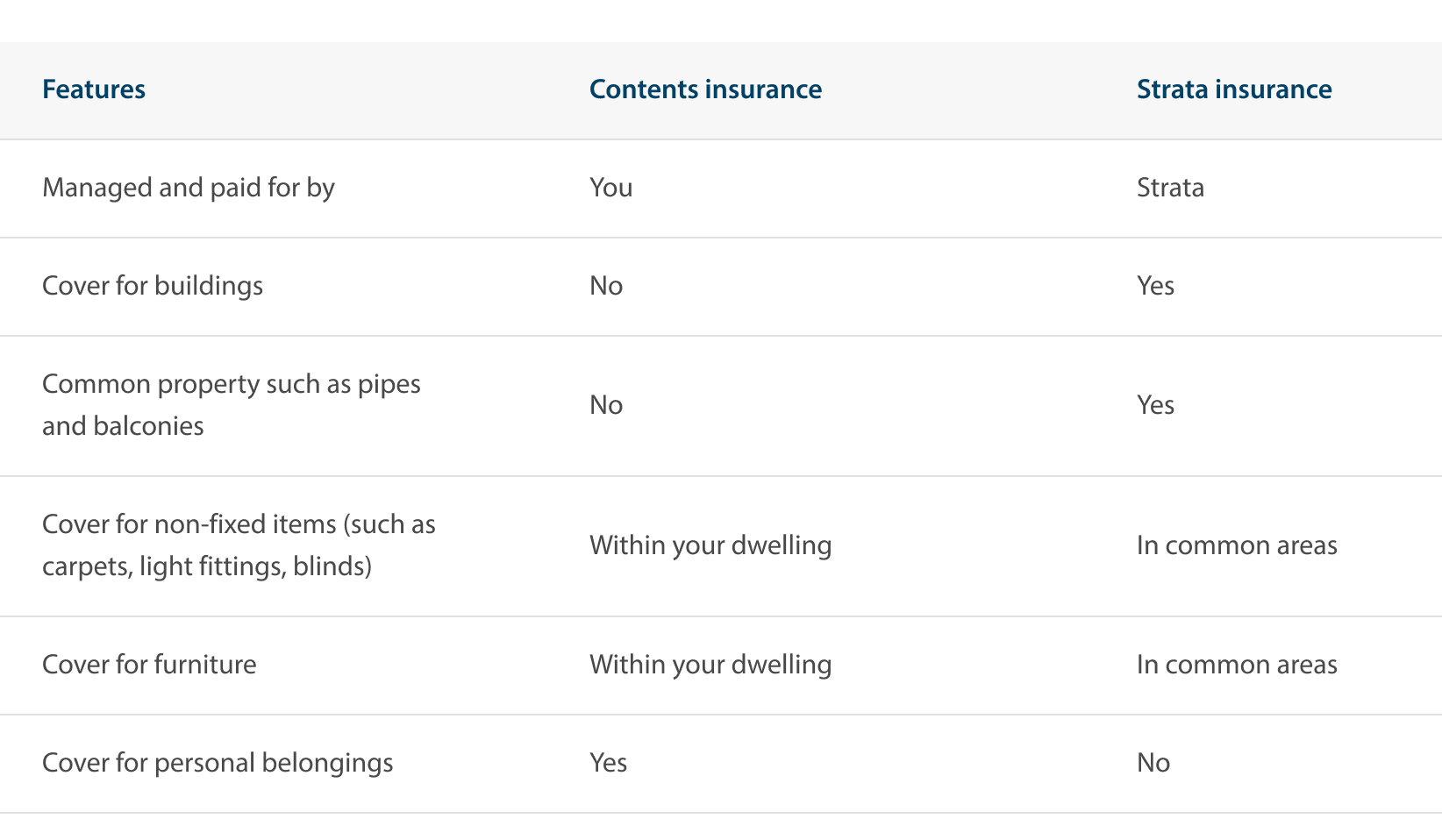Click 'In common areas' in the furniture row
The image size is (1442, 840).
click(1237, 665)
